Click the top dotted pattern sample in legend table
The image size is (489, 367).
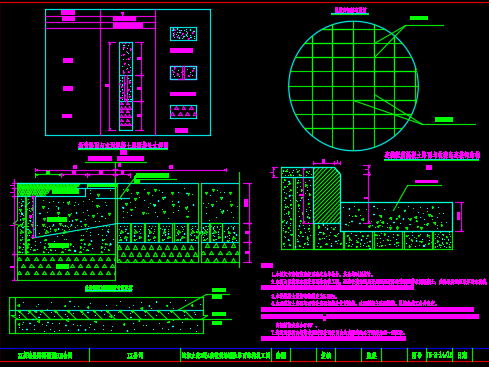pyautogui.click(x=183, y=34)
